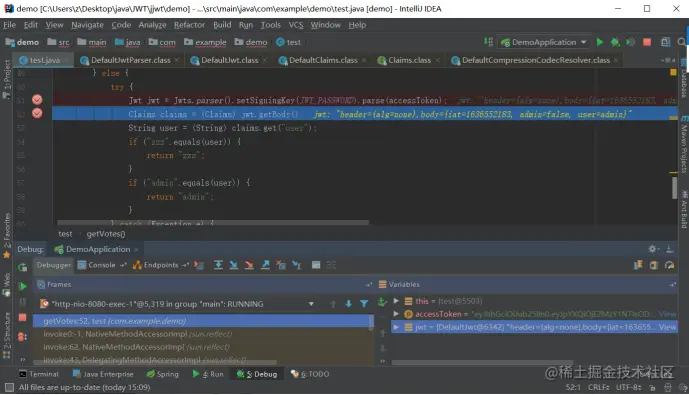
Task: Run DemoApplication with the green play button
Action: (x=599, y=42)
